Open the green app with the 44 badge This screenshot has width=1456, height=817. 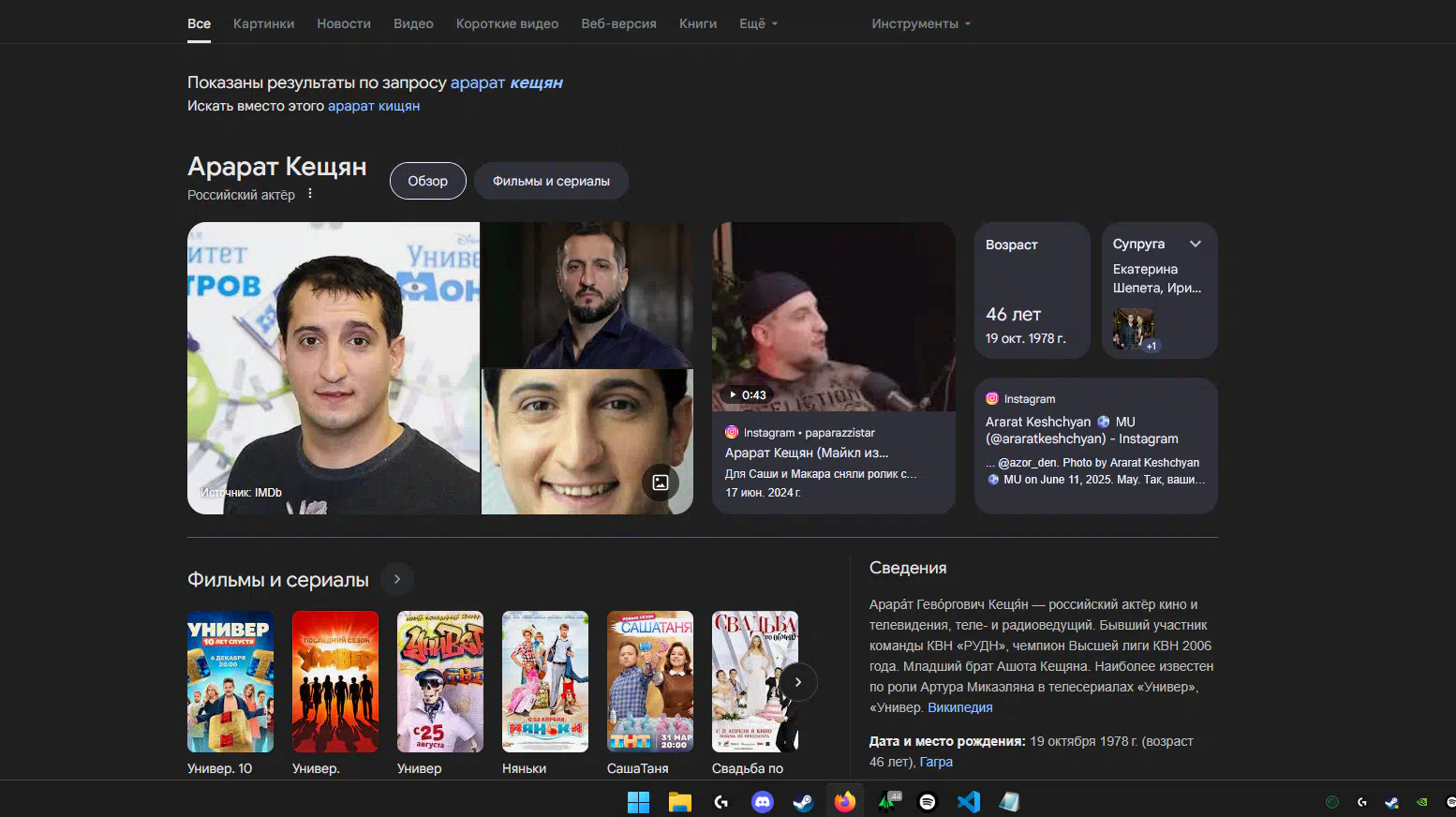pos(887,802)
